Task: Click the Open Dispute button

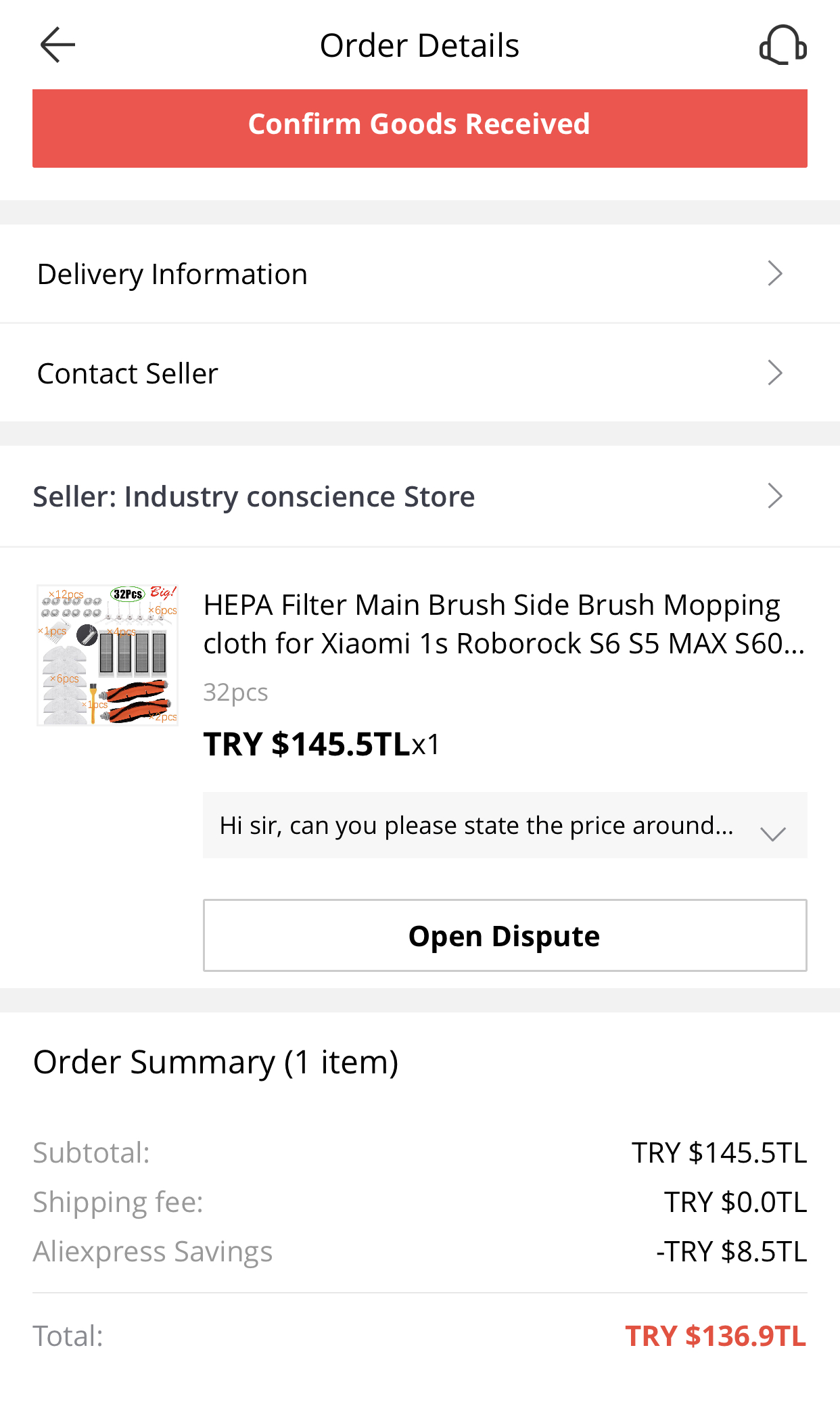Action: 505,936
